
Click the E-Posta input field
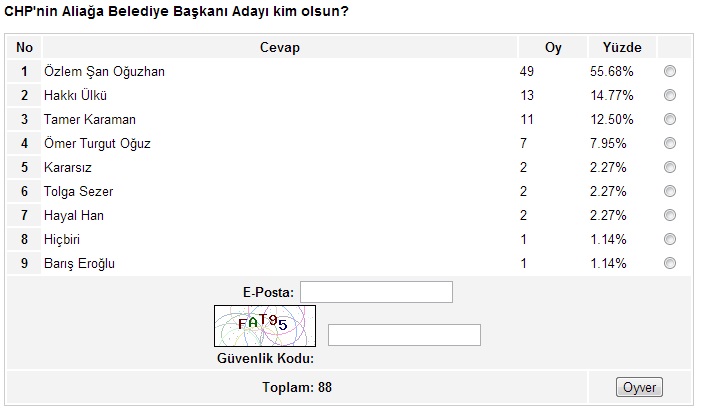(376, 292)
